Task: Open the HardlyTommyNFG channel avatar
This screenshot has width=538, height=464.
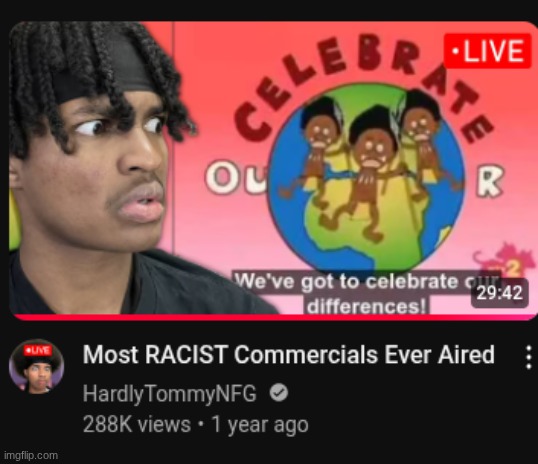Action: point(36,367)
